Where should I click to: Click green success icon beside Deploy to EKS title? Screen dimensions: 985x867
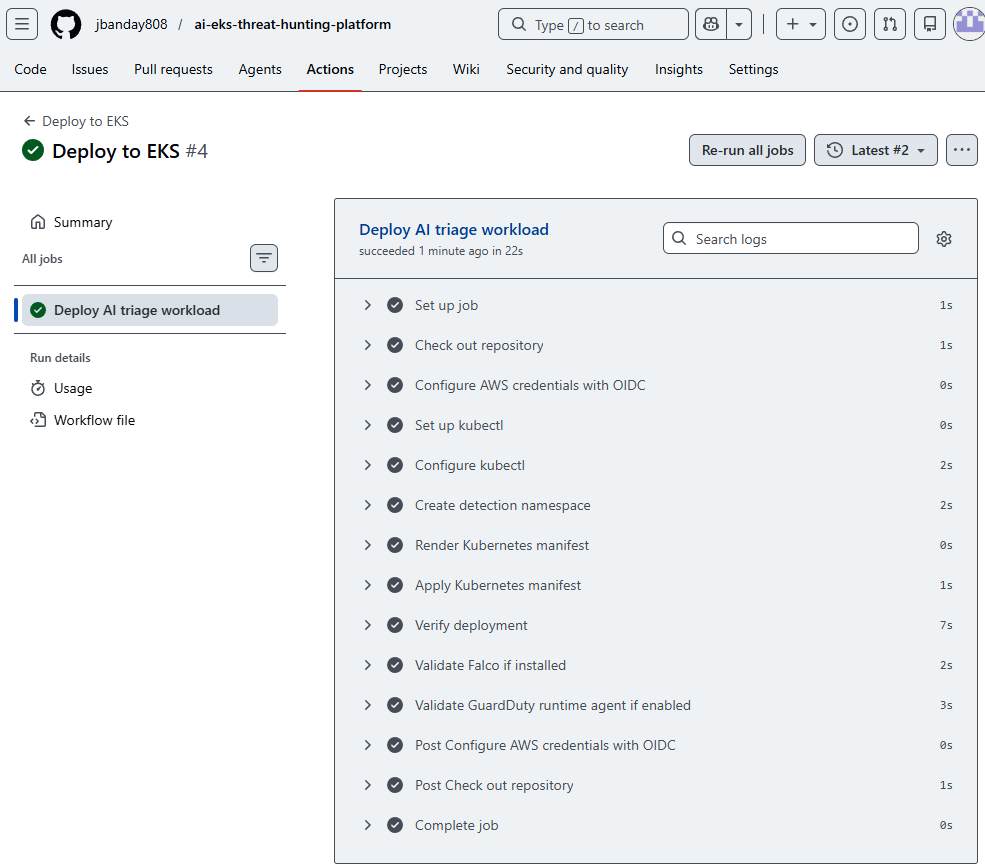33,150
